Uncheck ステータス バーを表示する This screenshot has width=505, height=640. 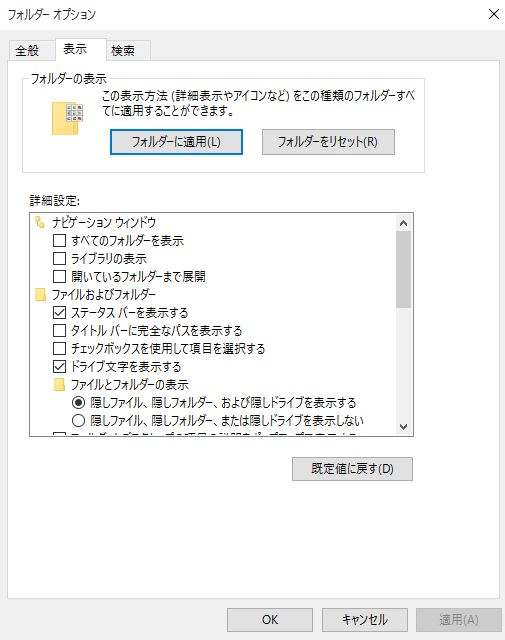click(x=60, y=313)
